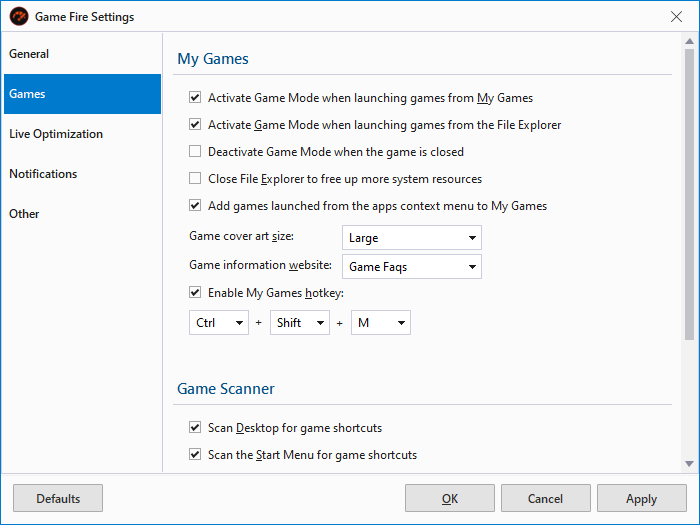Uncheck Scan Desktop for game shortcuts
Image resolution: width=700 pixels, height=525 pixels.
(x=195, y=428)
